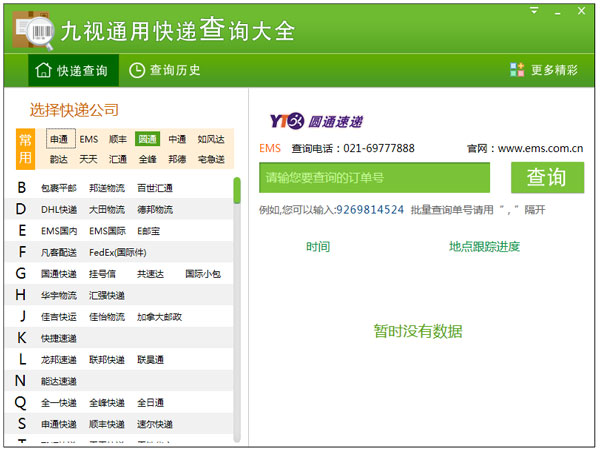Select 申通 in the common couriers
Image resolution: width=600 pixels, height=450 pixels.
click(x=60, y=139)
